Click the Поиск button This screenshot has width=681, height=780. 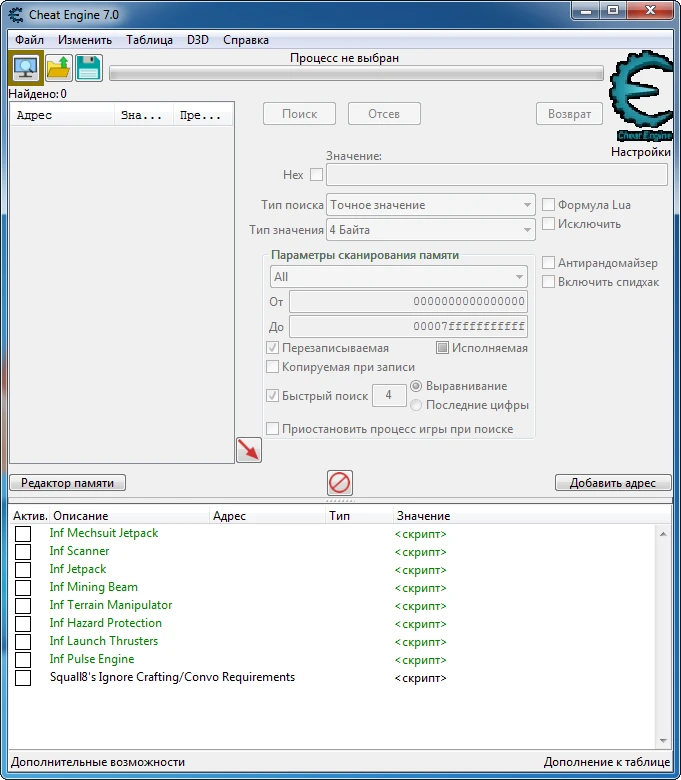[299, 114]
